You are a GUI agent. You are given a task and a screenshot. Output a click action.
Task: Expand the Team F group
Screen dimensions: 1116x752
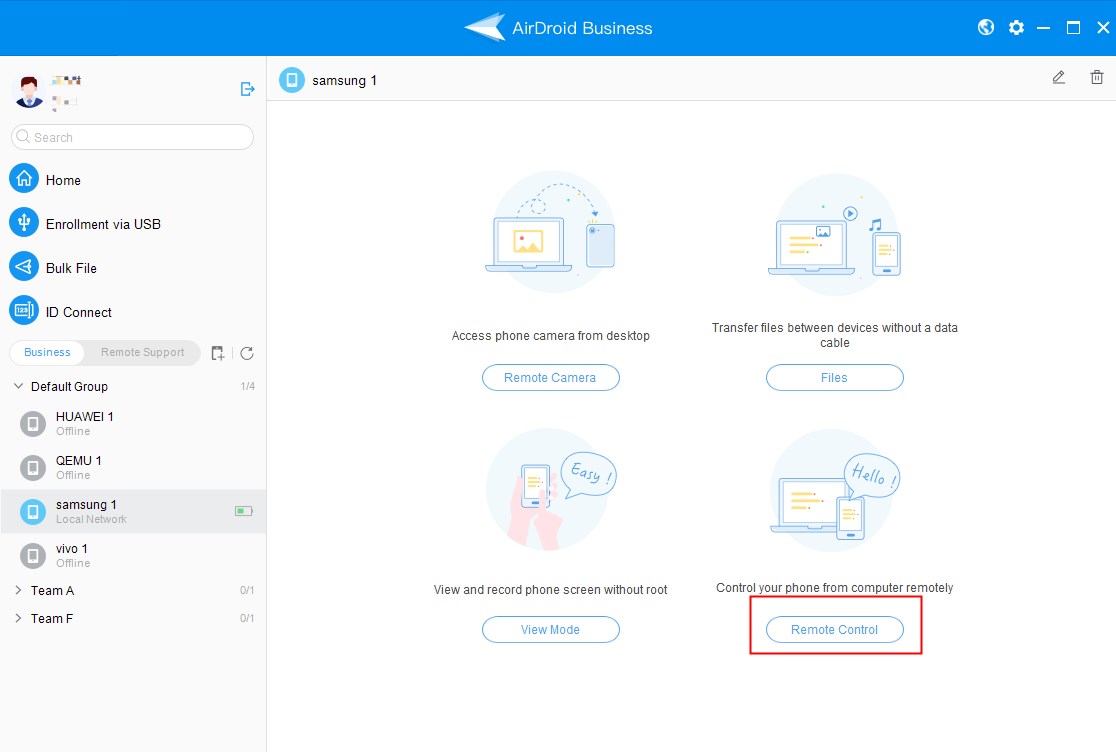point(19,618)
